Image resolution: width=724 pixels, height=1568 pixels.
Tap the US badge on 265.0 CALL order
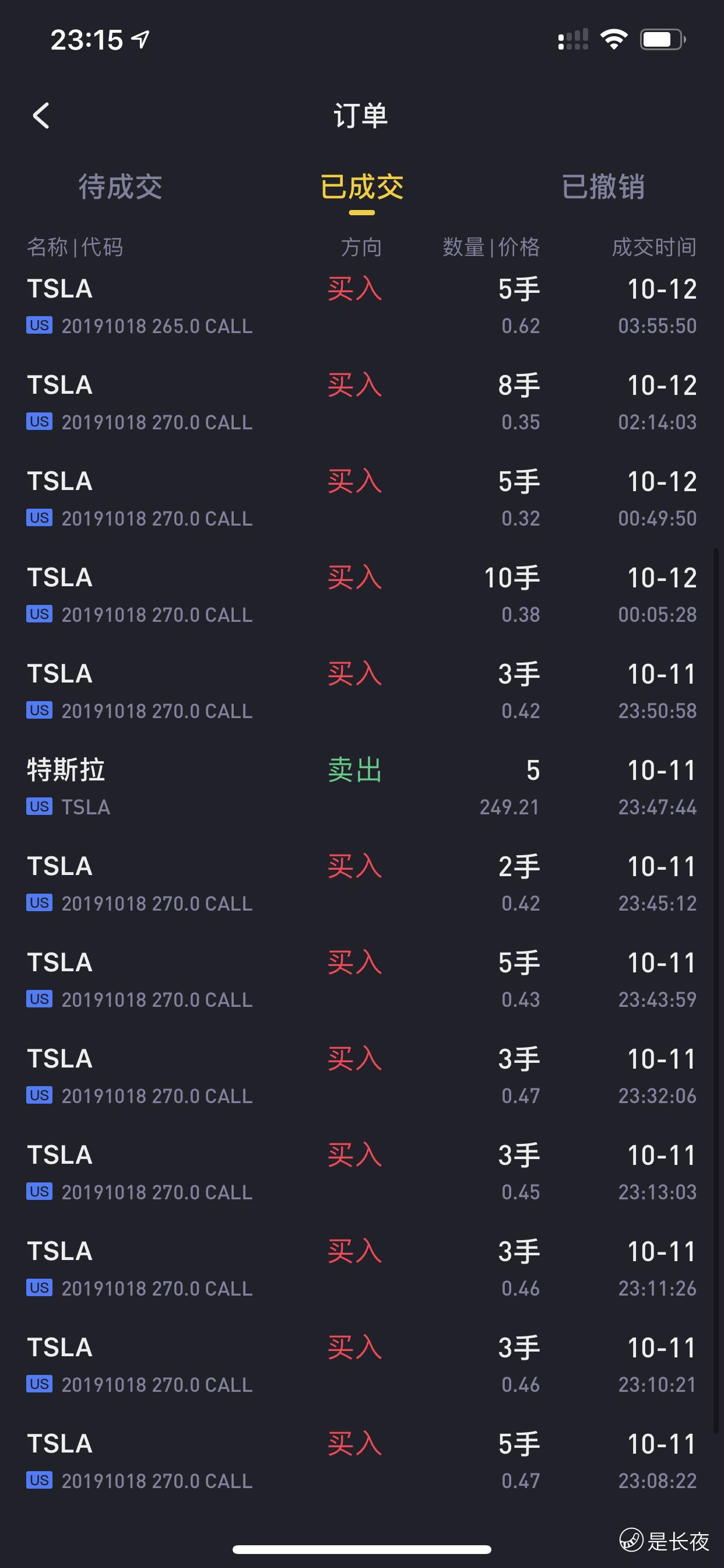pyautogui.click(x=39, y=325)
